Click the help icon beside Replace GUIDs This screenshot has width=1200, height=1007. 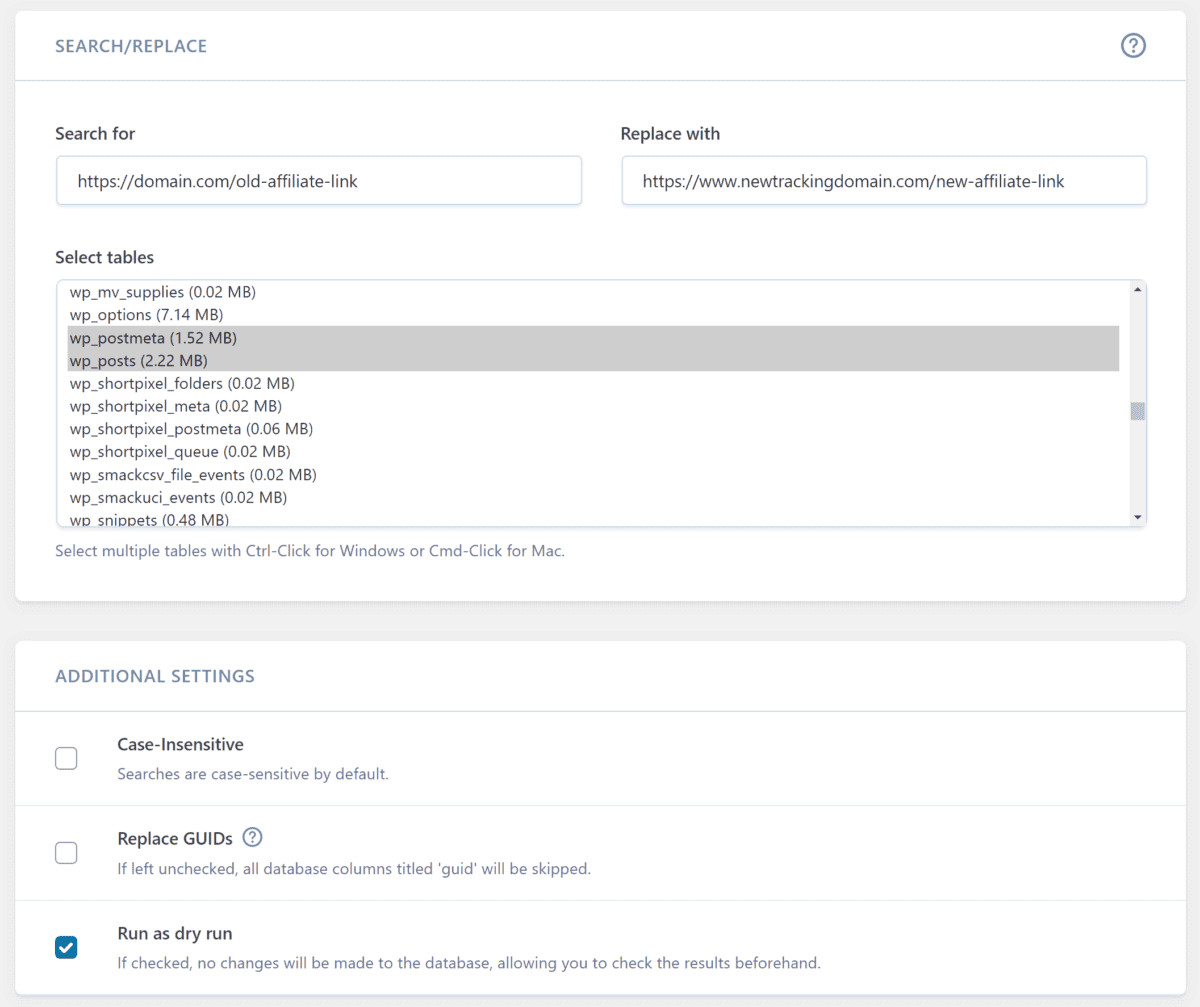(x=252, y=838)
